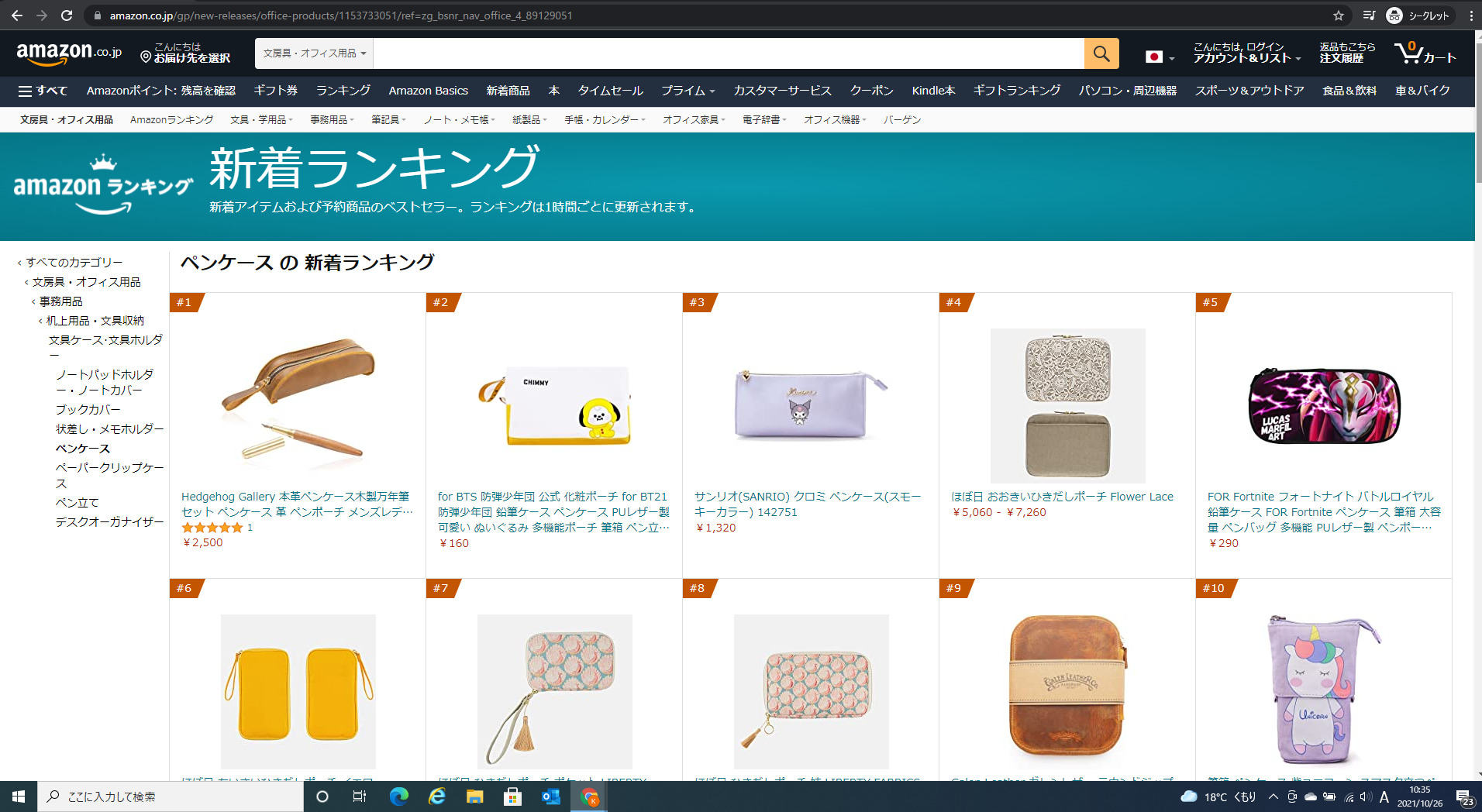Open Cortana circle icon in taskbar
Image resolution: width=1482 pixels, height=812 pixels.
[x=322, y=797]
